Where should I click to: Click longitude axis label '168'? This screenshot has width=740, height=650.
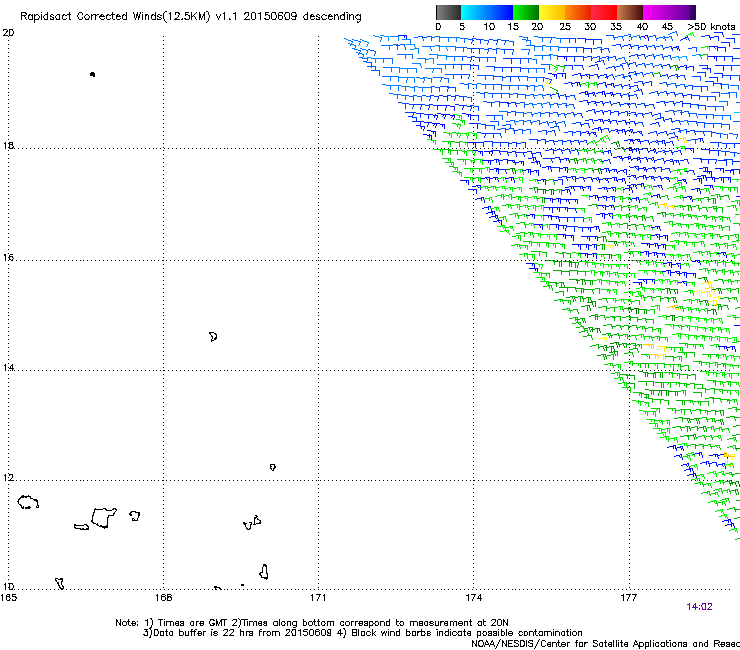click(x=163, y=598)
